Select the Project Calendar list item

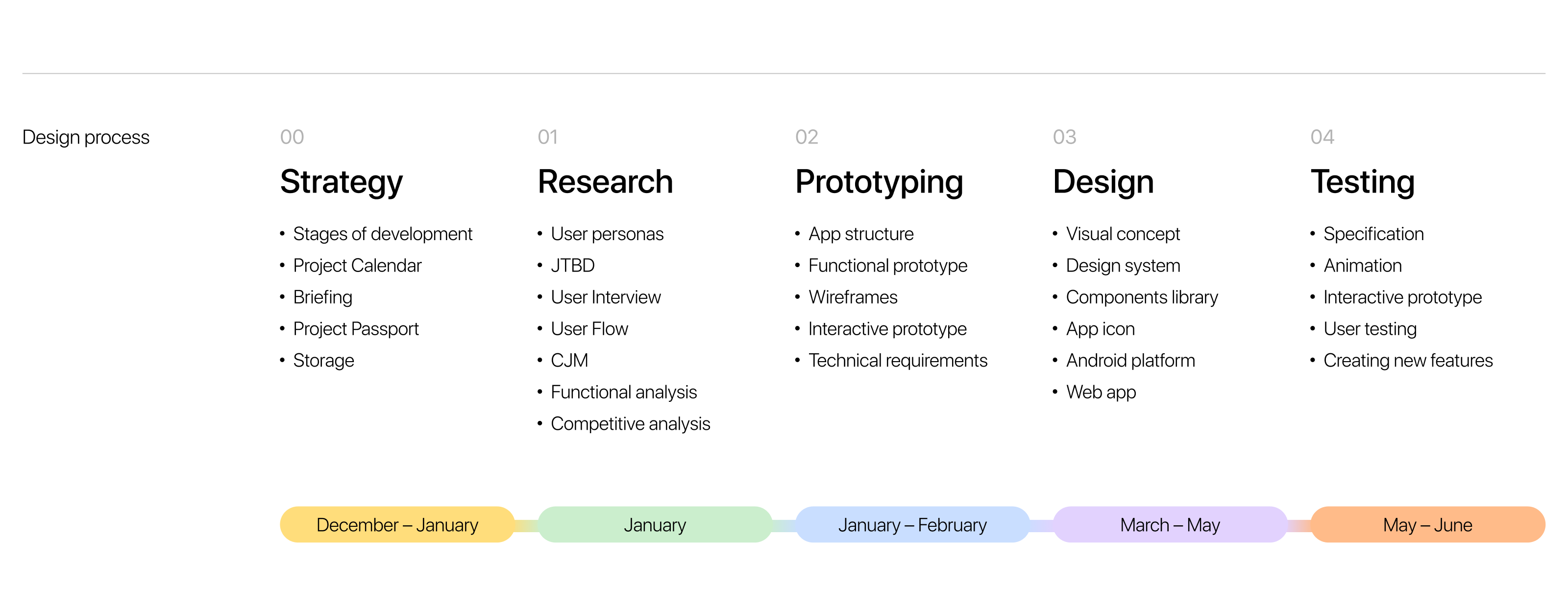357,266
